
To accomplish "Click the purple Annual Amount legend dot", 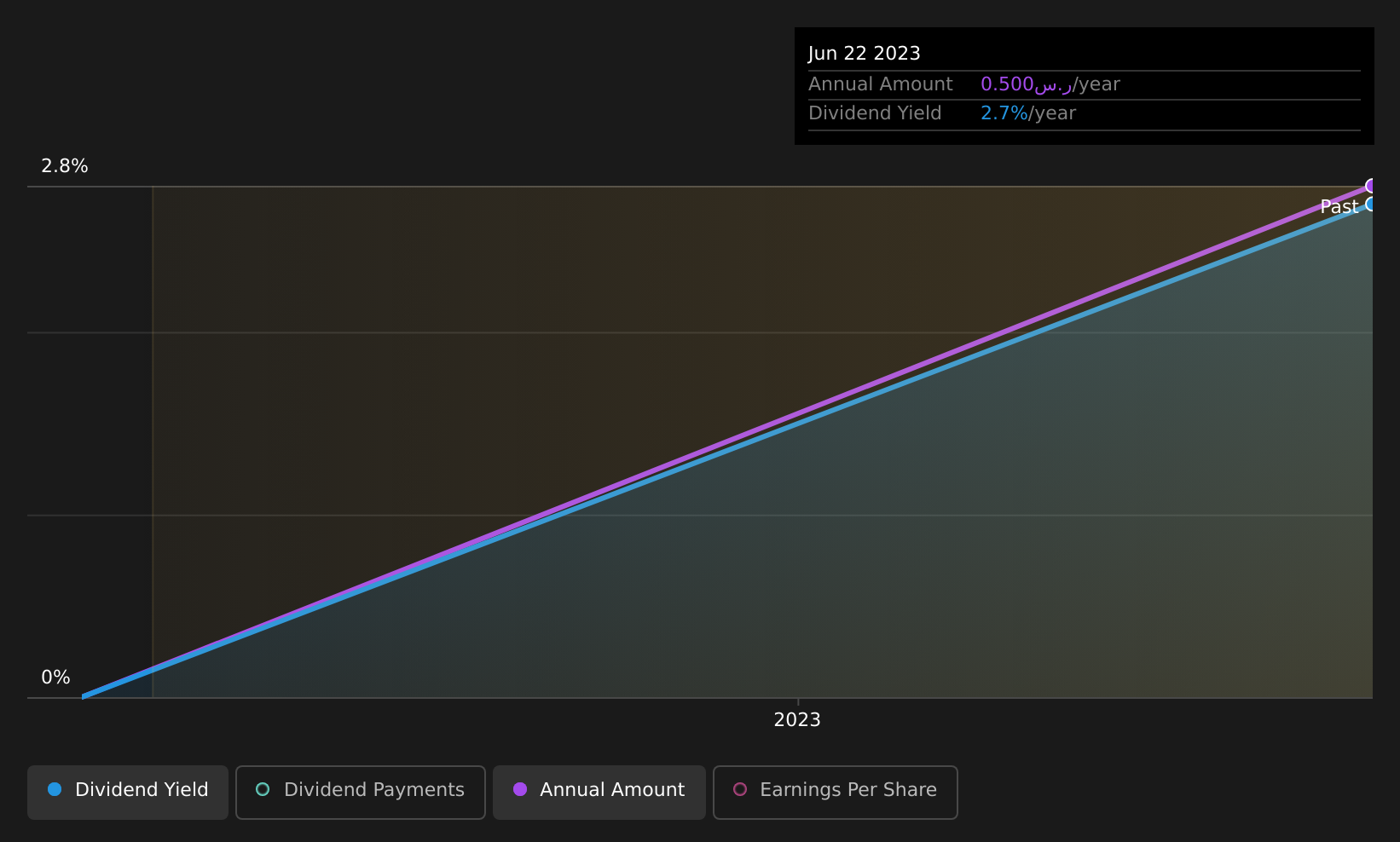I will coord(520,789).
